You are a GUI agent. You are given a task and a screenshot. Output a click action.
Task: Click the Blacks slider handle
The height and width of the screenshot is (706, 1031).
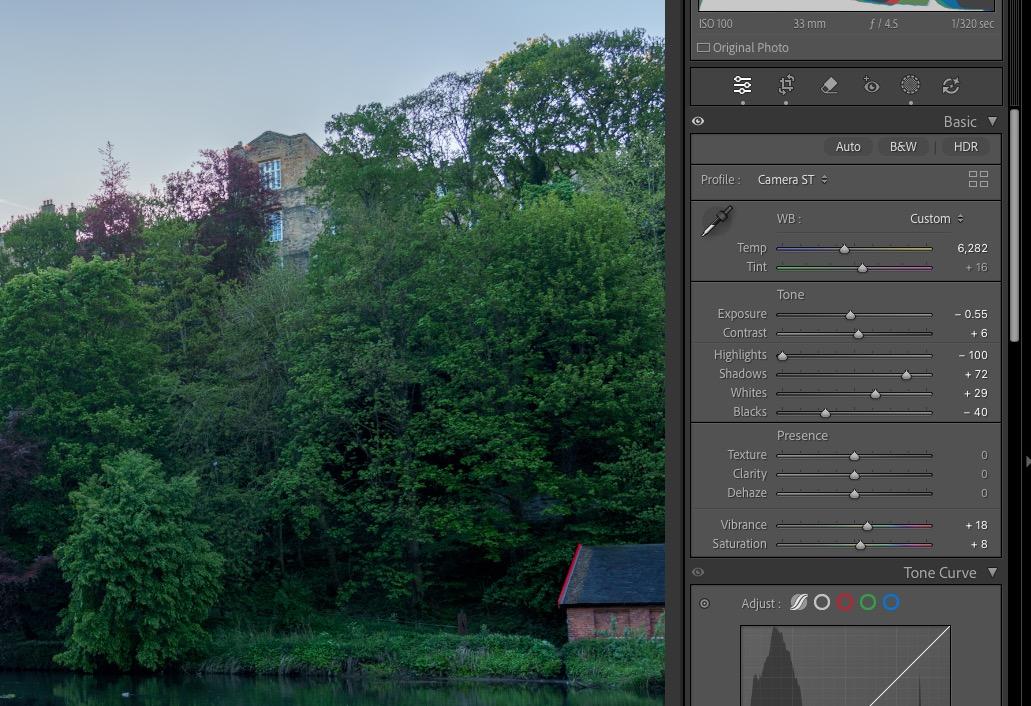pyautogui.click(x=825, y=413)
